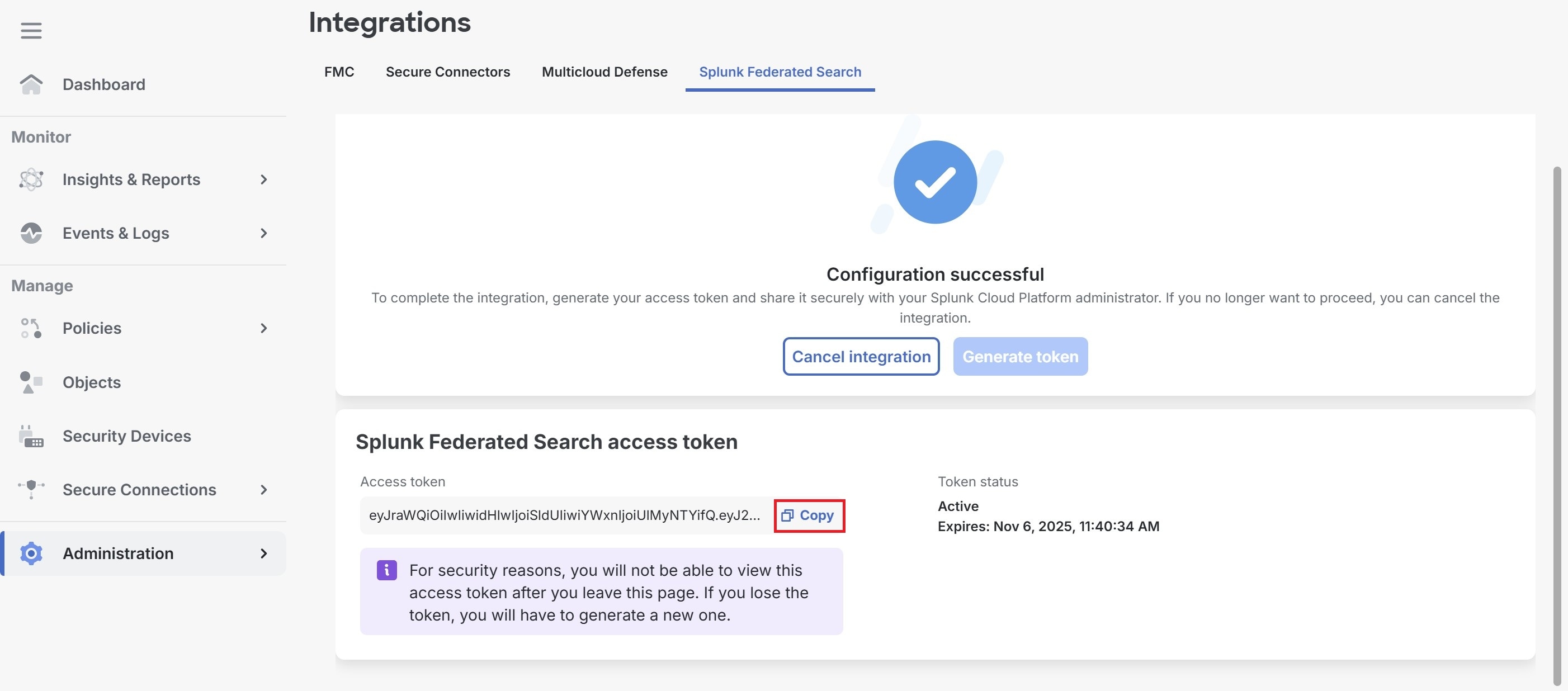1568x691 pixels.
Task: Open Objects in sidebar
Action: [x=143, y=382]
